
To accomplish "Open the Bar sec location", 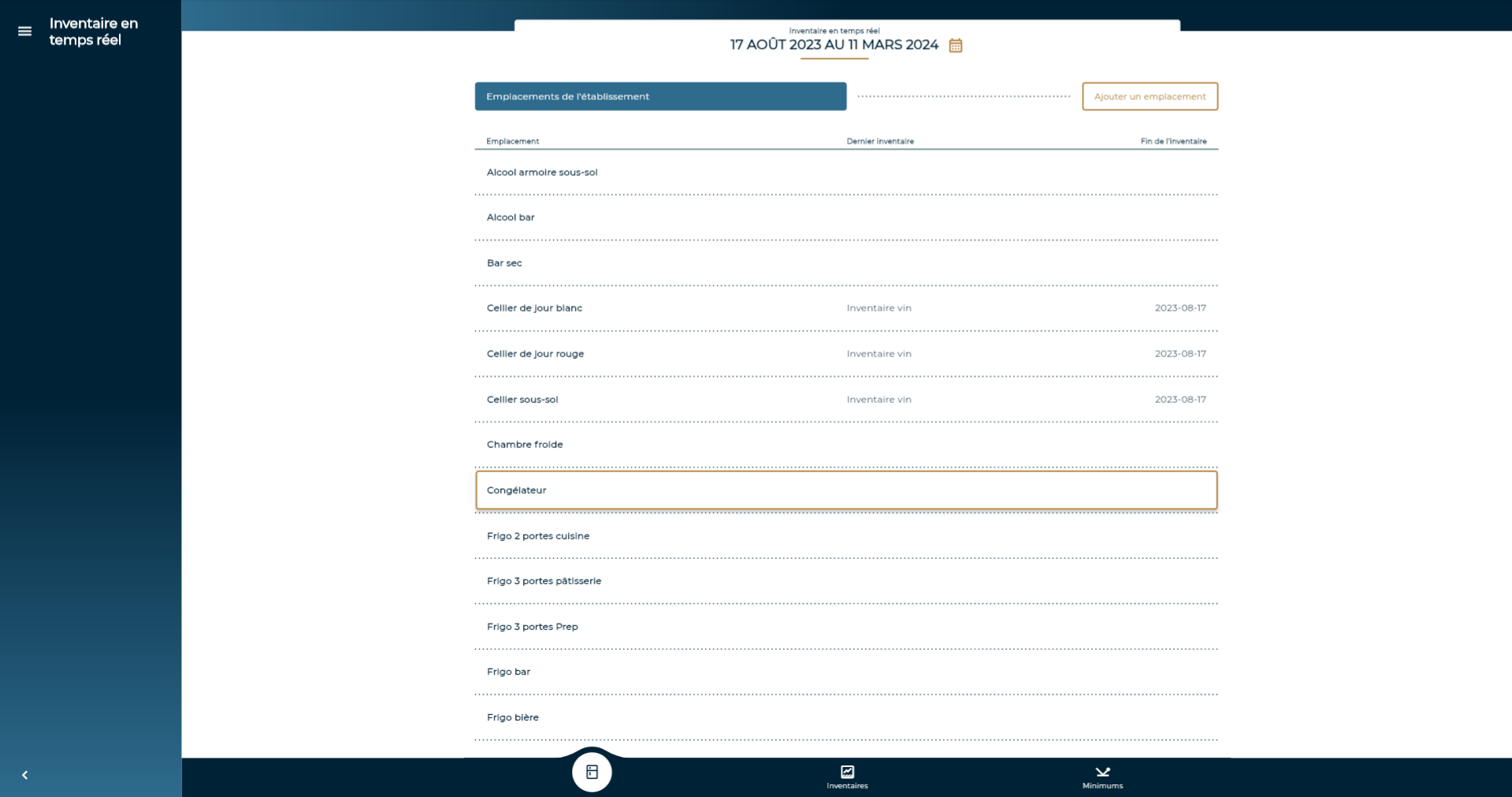I will (x=846, y=263).
